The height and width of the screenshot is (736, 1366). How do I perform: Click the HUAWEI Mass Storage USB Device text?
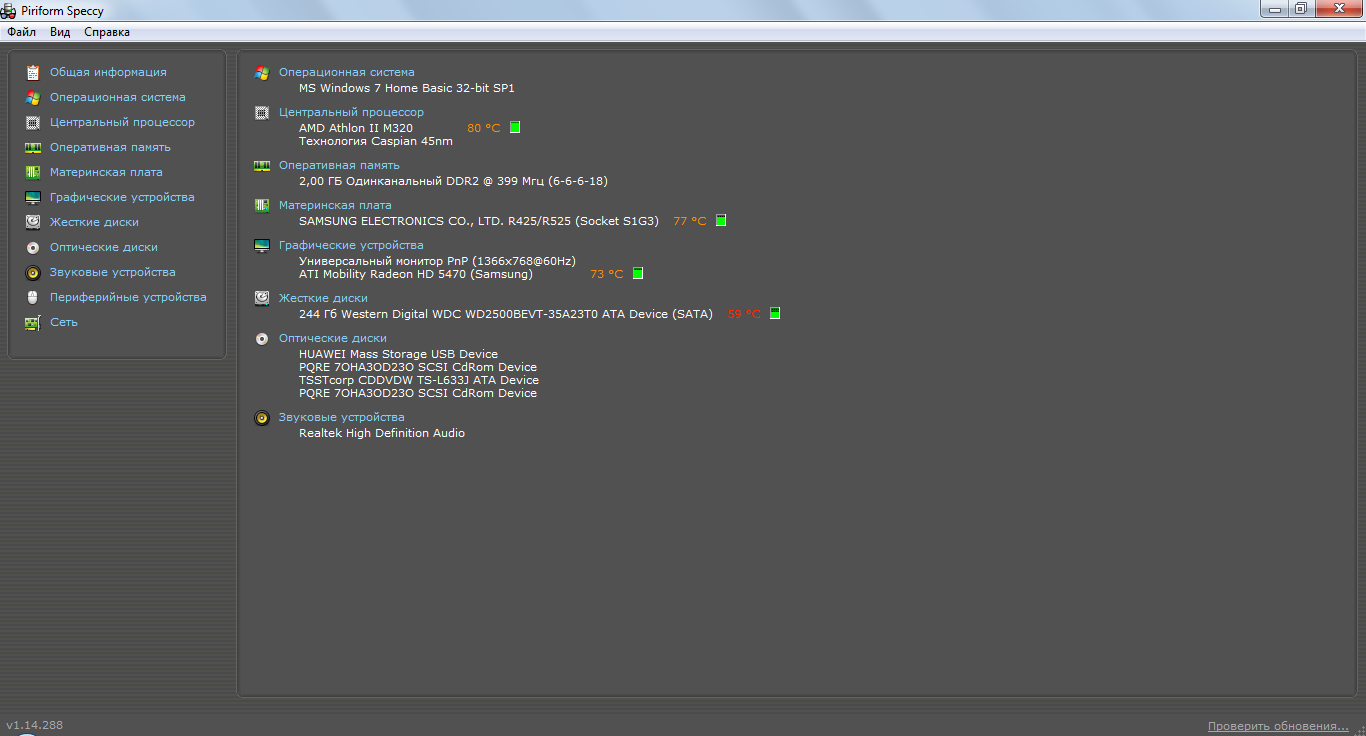(398, 354)
